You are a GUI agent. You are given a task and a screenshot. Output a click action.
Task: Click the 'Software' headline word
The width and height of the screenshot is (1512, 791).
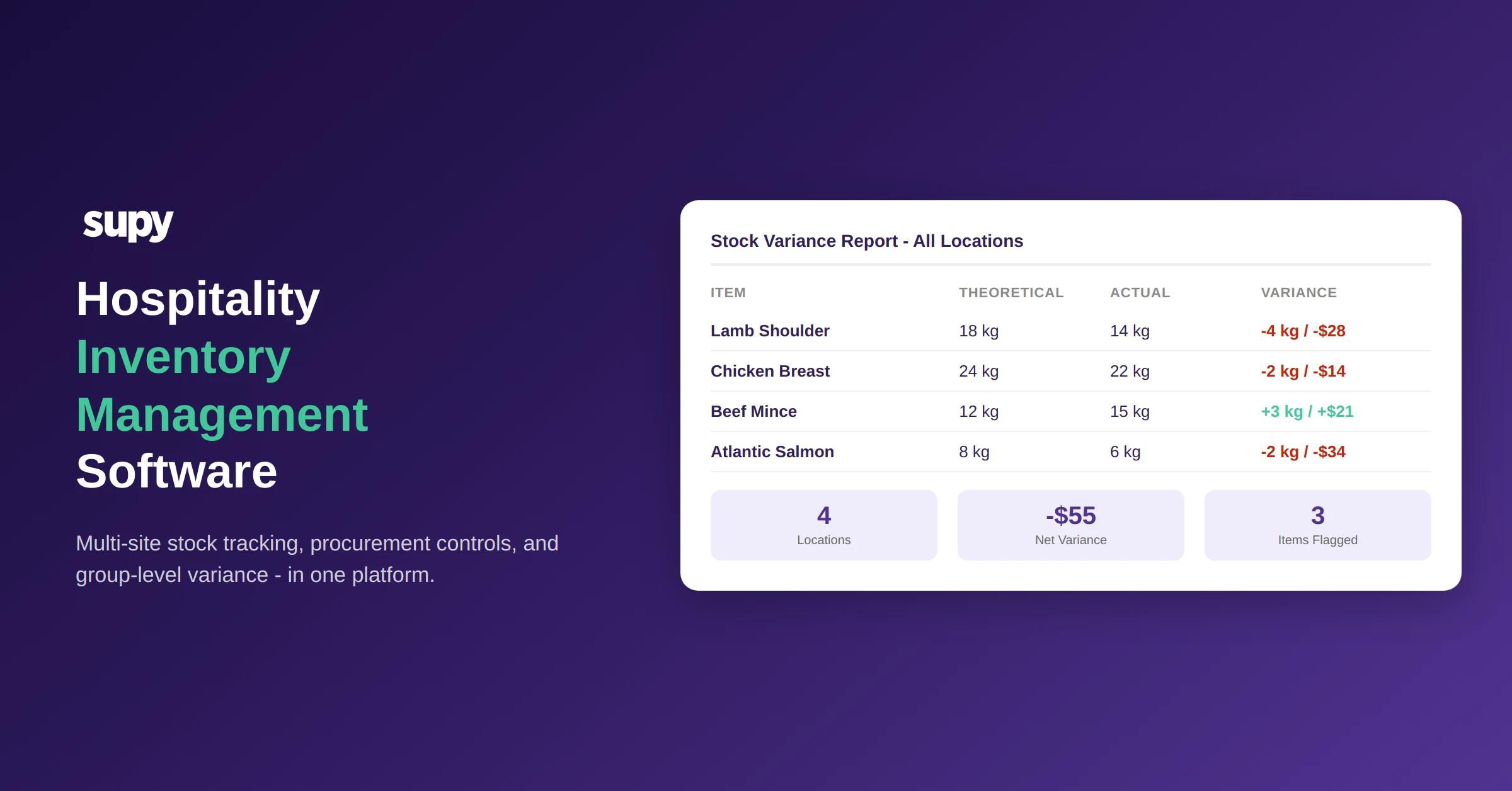176,471
